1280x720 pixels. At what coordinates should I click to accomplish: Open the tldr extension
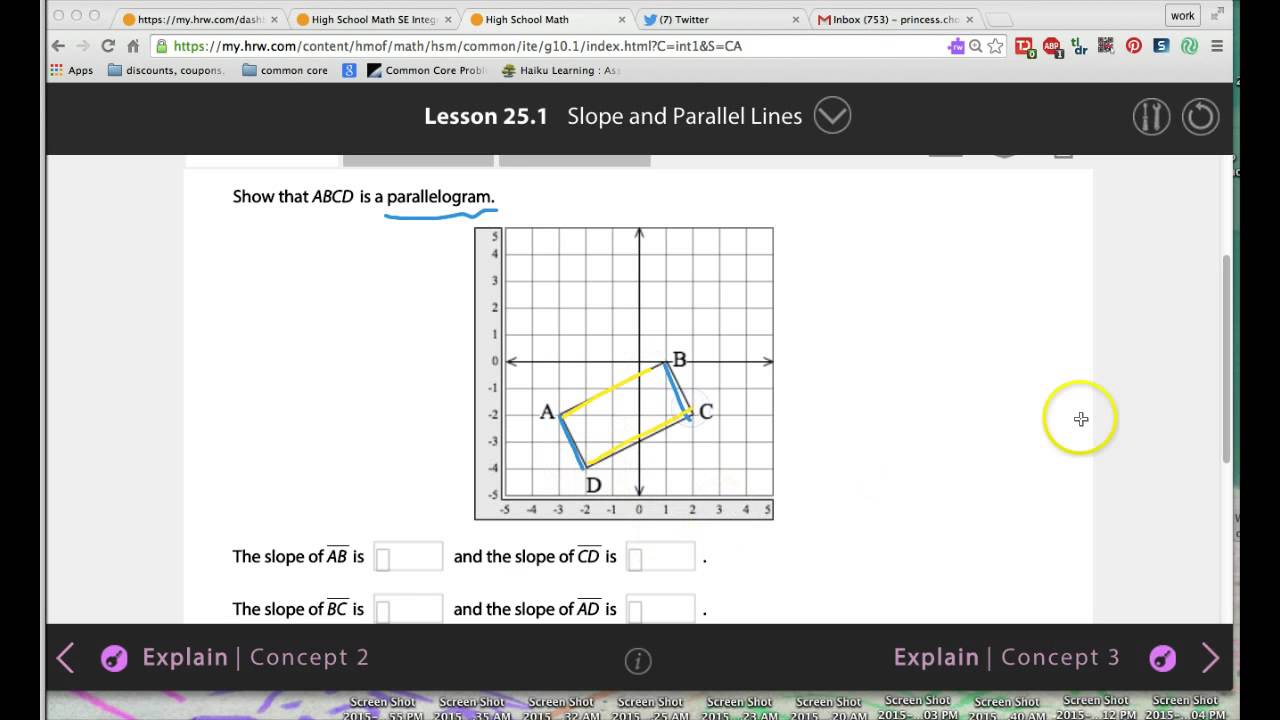pos(1079,46)
